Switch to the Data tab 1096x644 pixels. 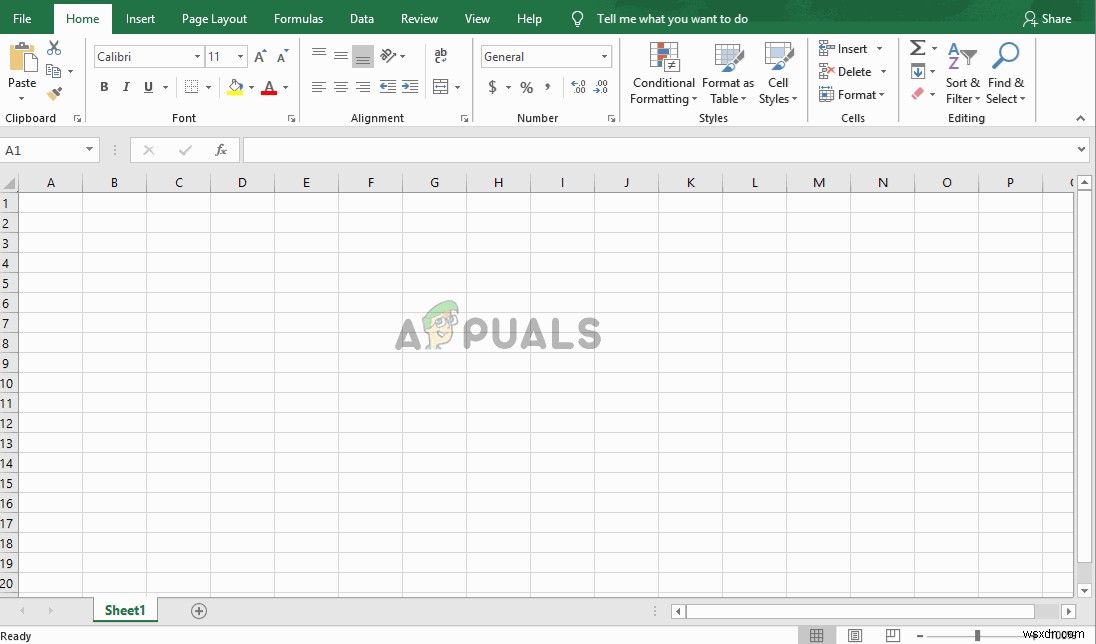coord(361,19)
